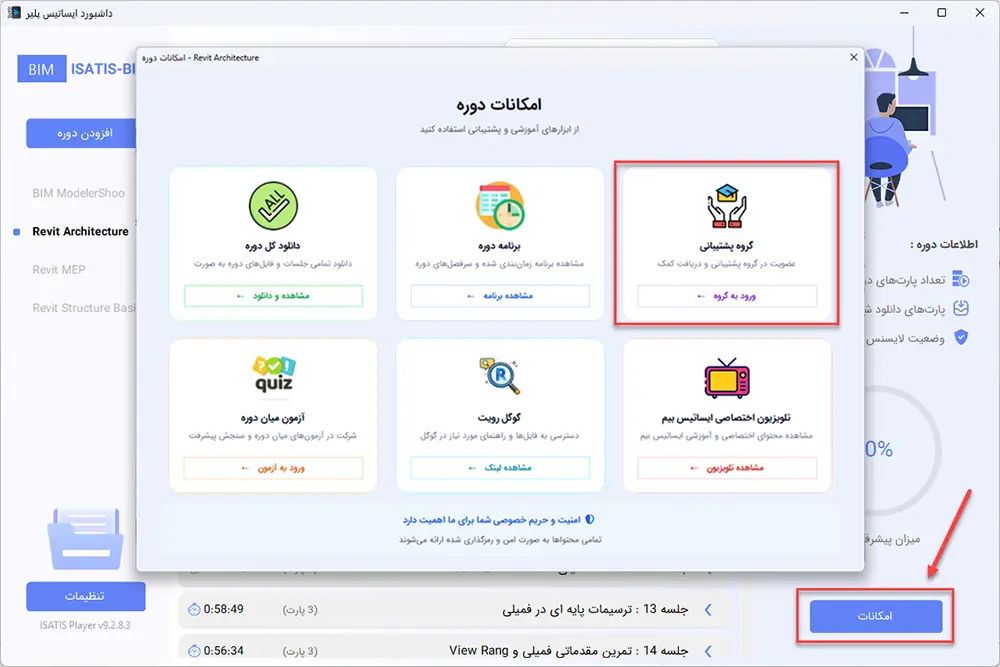Click the green ALL checkmark download icon
1000x667 pixels.
coord(273,206)
